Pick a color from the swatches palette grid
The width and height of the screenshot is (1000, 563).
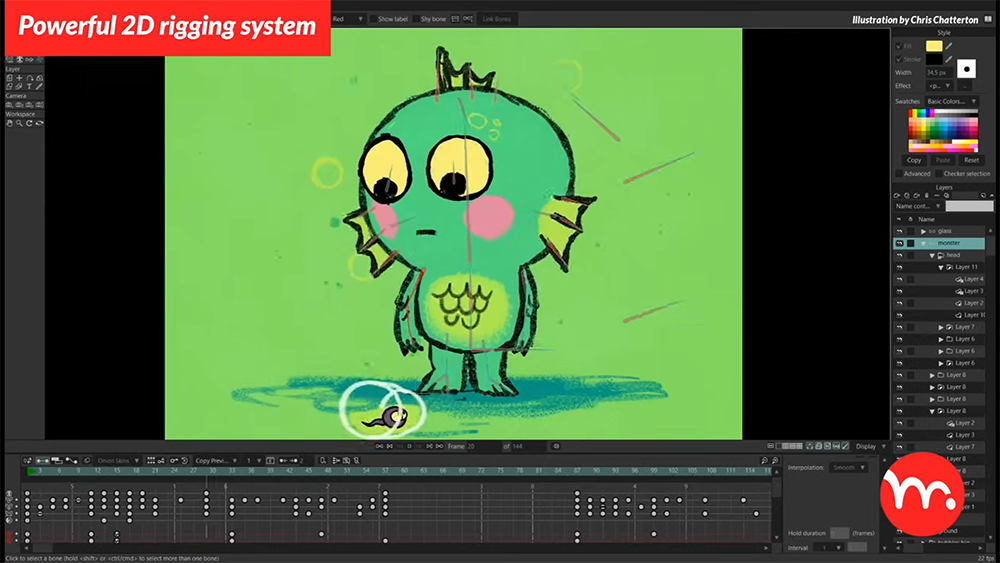(943, 131)
